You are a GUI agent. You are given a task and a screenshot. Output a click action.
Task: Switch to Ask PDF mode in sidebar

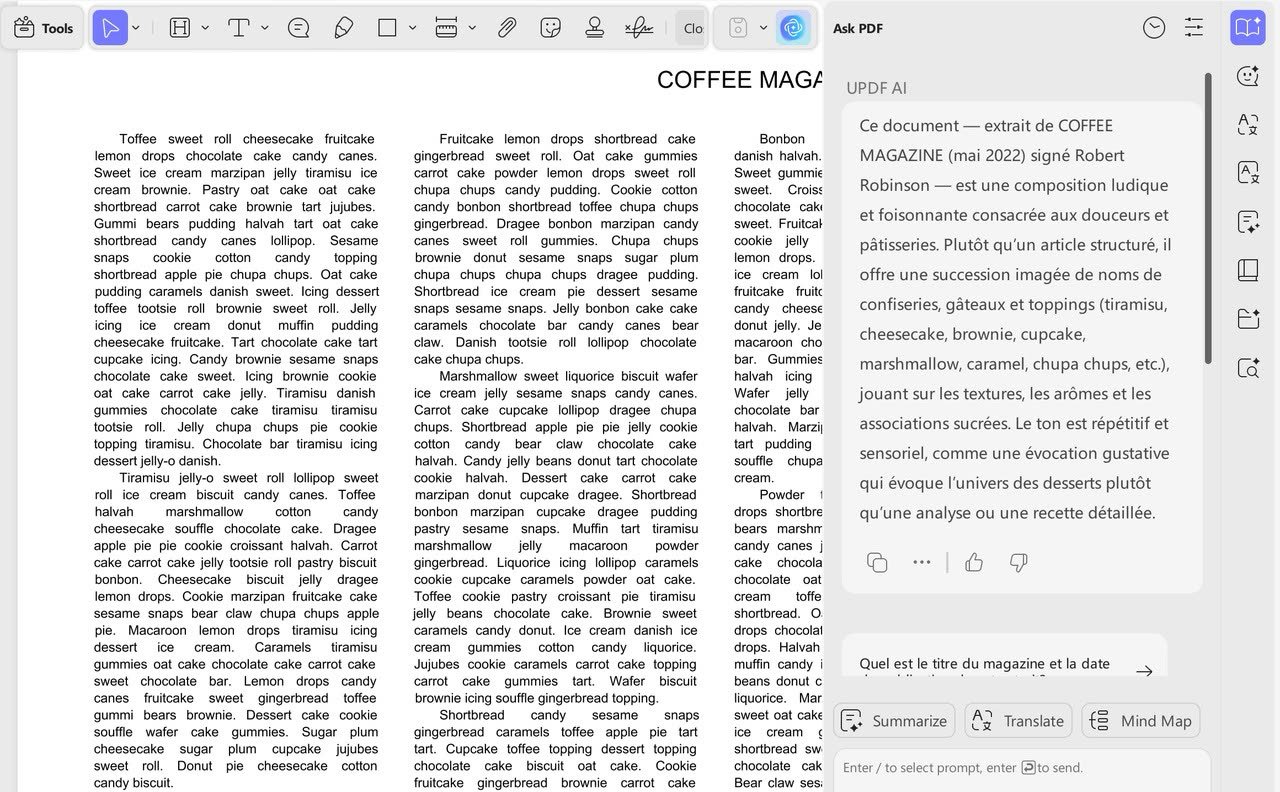[1248, 28]
